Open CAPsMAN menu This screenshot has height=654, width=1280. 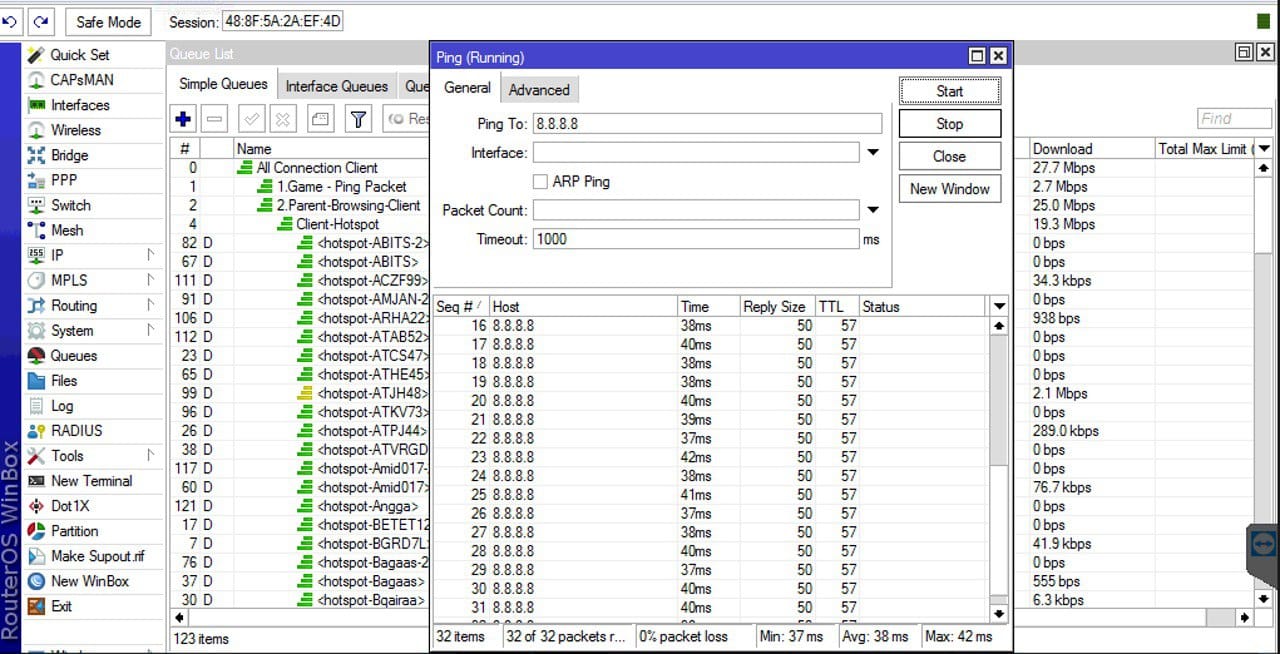[x=82, y=80]
